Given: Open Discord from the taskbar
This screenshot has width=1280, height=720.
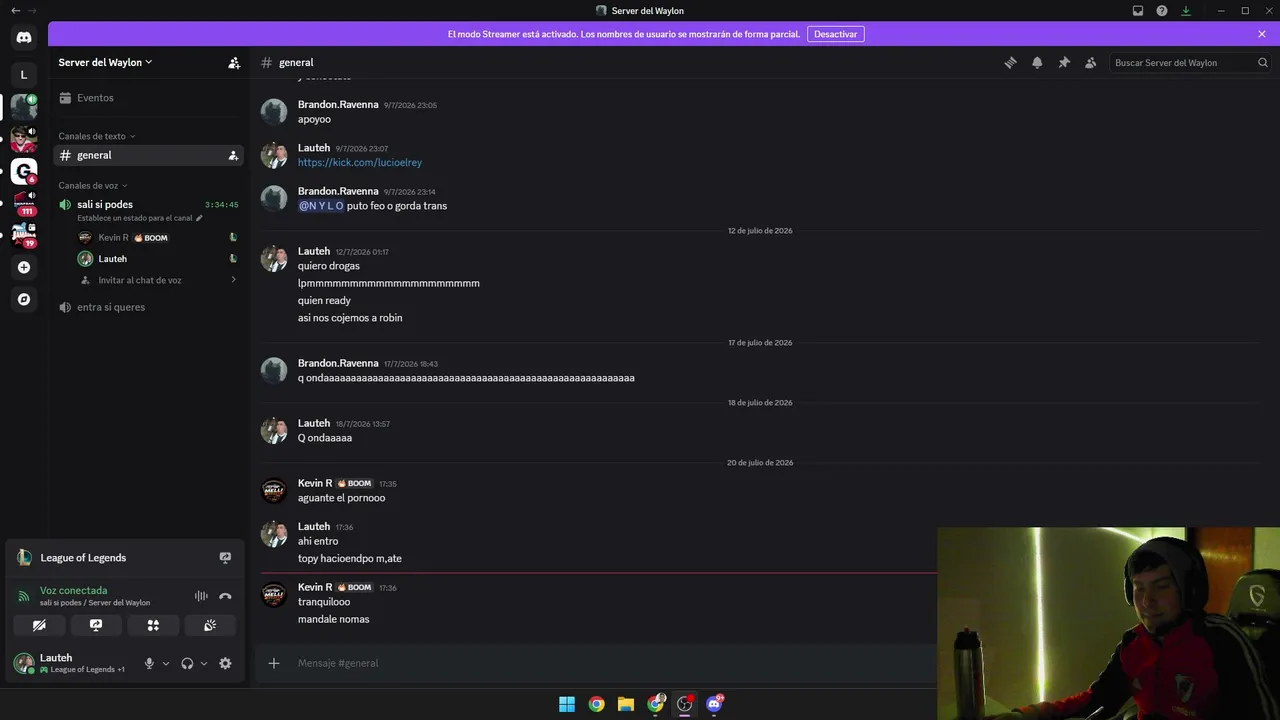Looking at the screenshot, I should 714,704.
